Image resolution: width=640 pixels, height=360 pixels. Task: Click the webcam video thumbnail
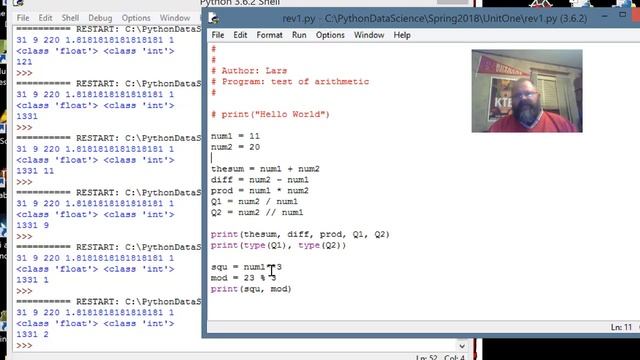(x=527, y=91)
